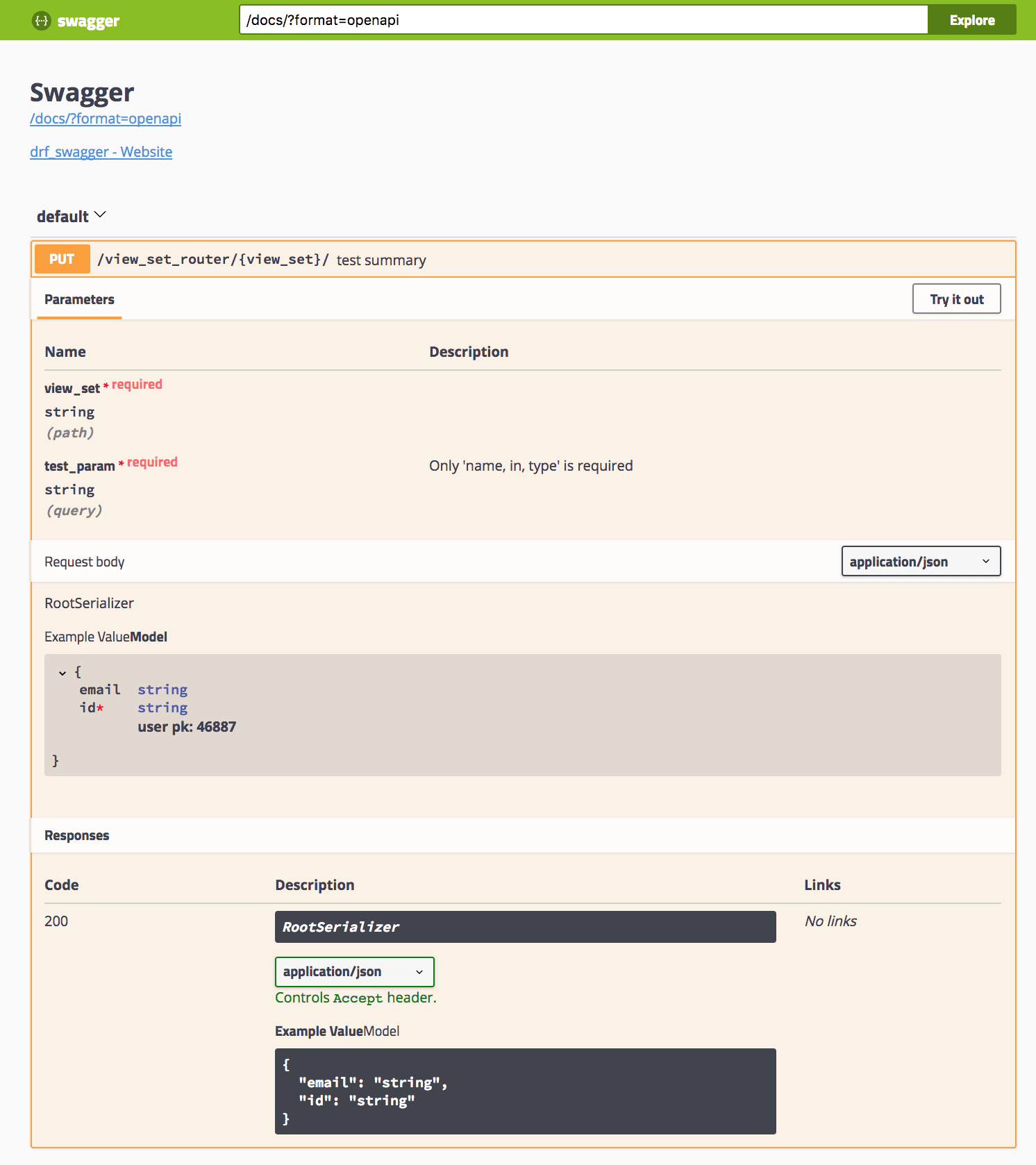1036x1165 pixels.
Task: Select Model tab in response section
Action: tap(382, 1031)
